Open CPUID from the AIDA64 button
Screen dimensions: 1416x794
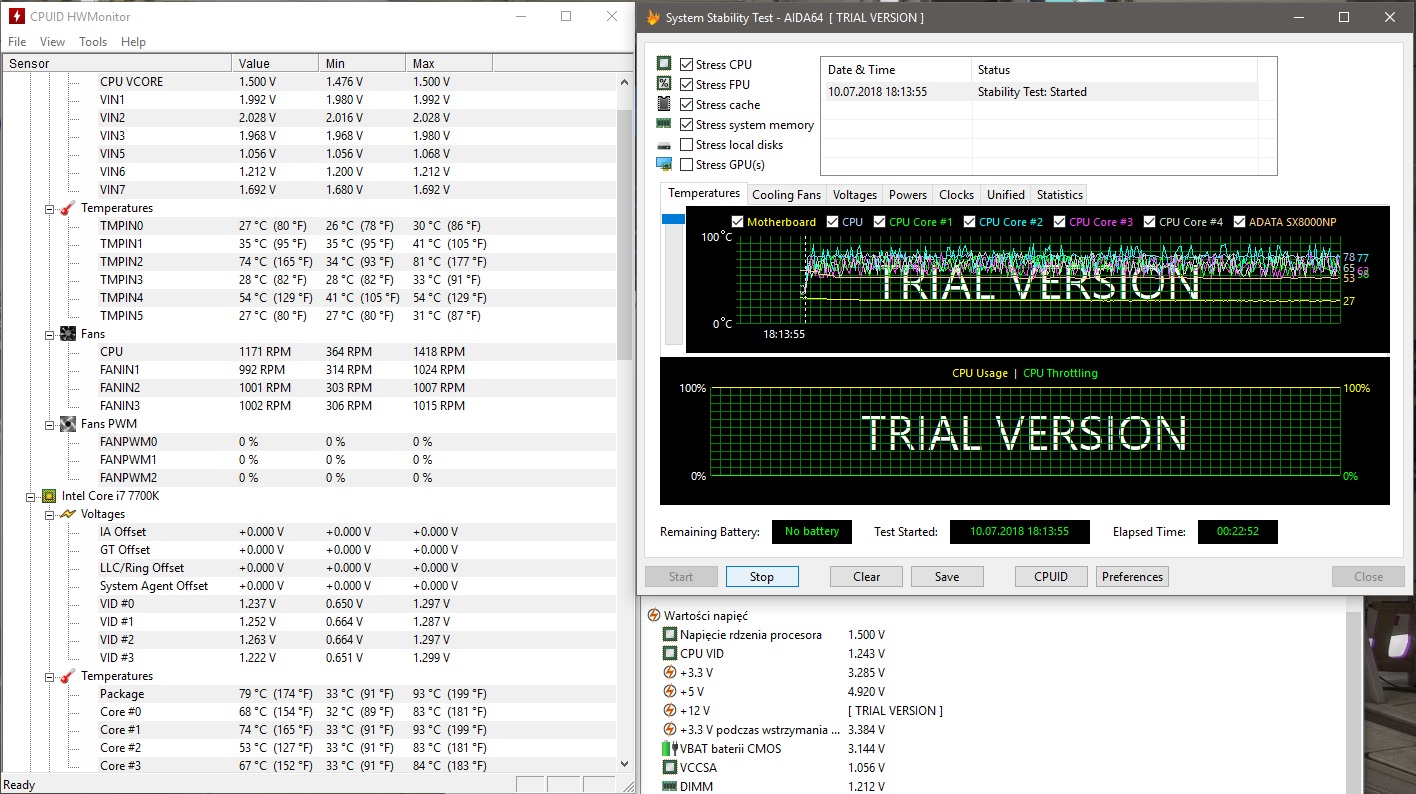click(x=1051, y=577)
